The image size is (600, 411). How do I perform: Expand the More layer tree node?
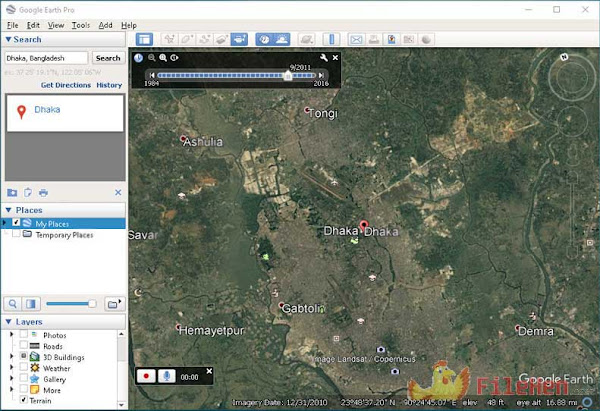click(x=11, y=390)
